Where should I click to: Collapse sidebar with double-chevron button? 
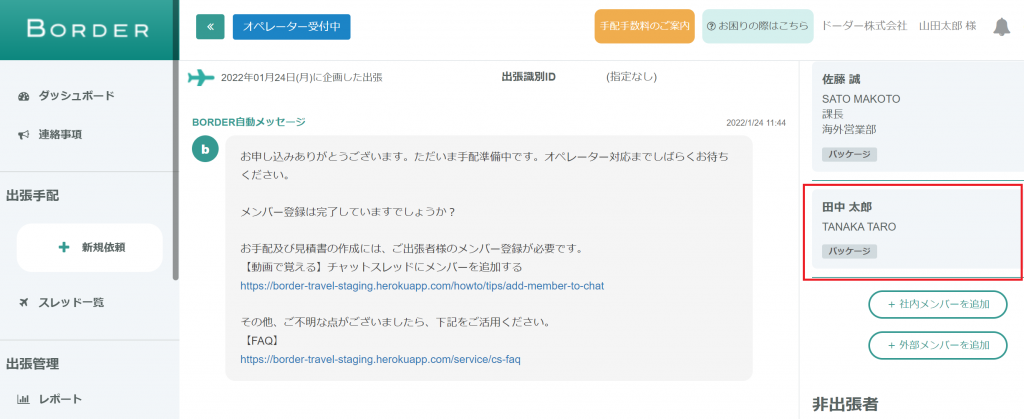[x=210, y=27]
